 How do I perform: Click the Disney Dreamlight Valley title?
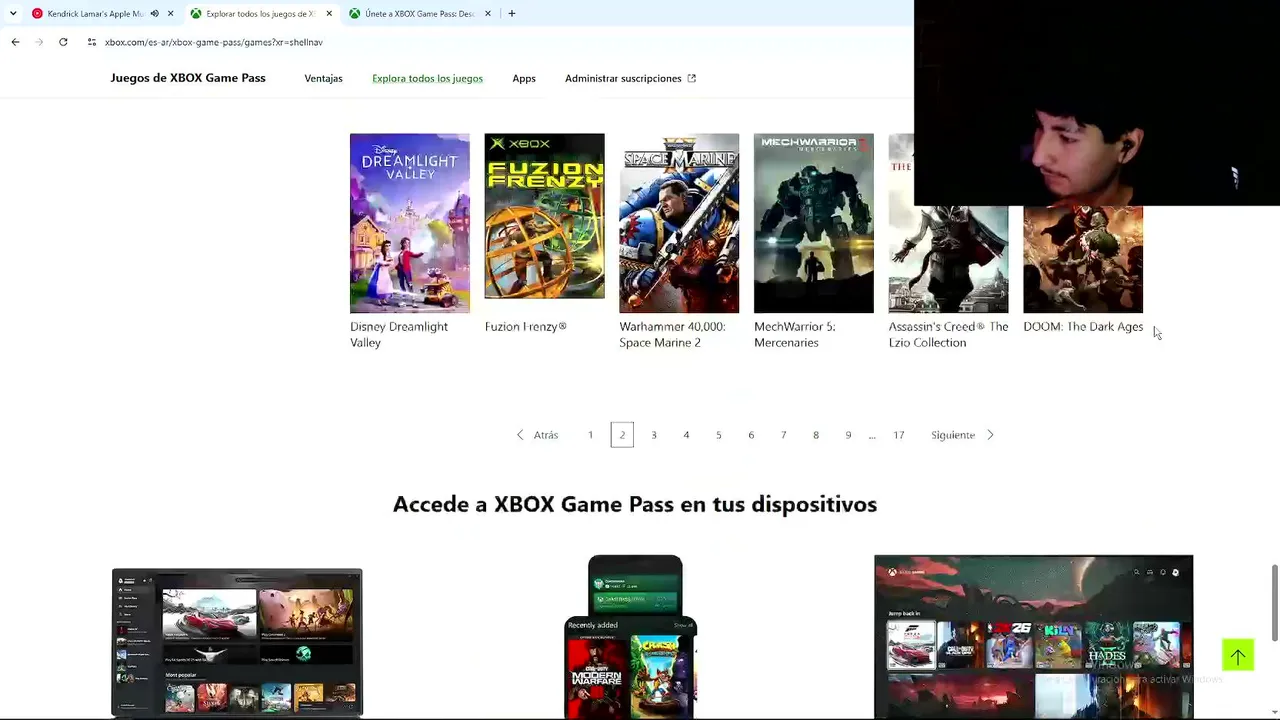399,334
